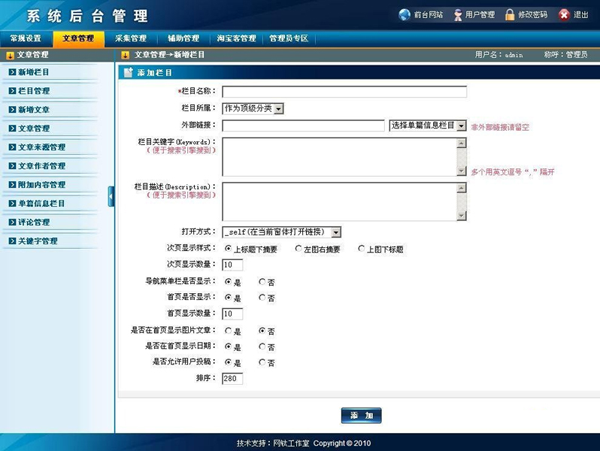Open the 栏目所属 top-level category dropdown
Viewport: 600px width, 451px height.
278,108
